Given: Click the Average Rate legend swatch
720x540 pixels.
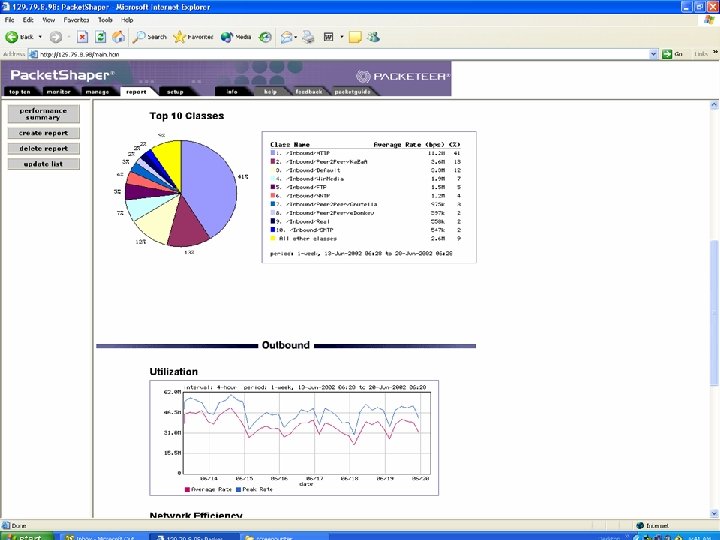Looking at the screenshot, I should [187, 489].
